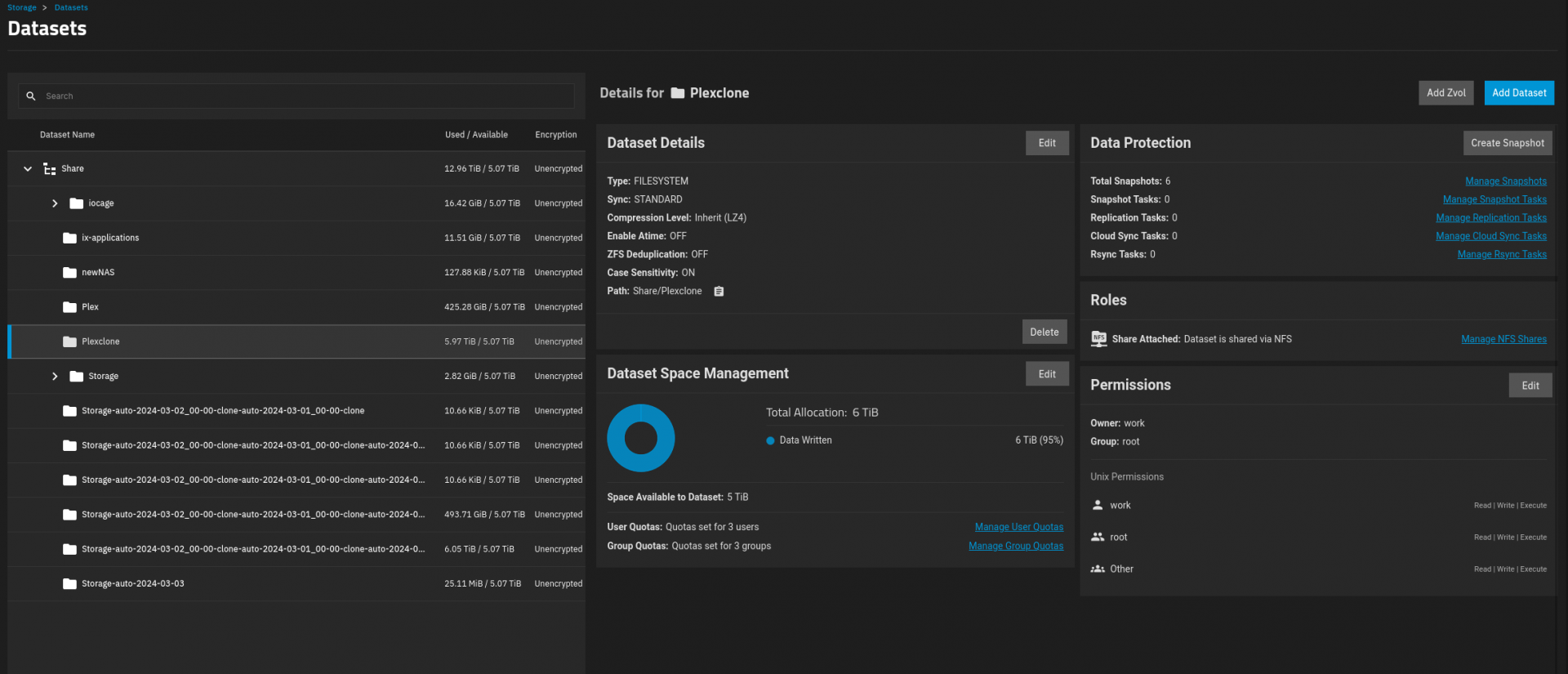Click the Storage breadcrumb link

[22, 7]
